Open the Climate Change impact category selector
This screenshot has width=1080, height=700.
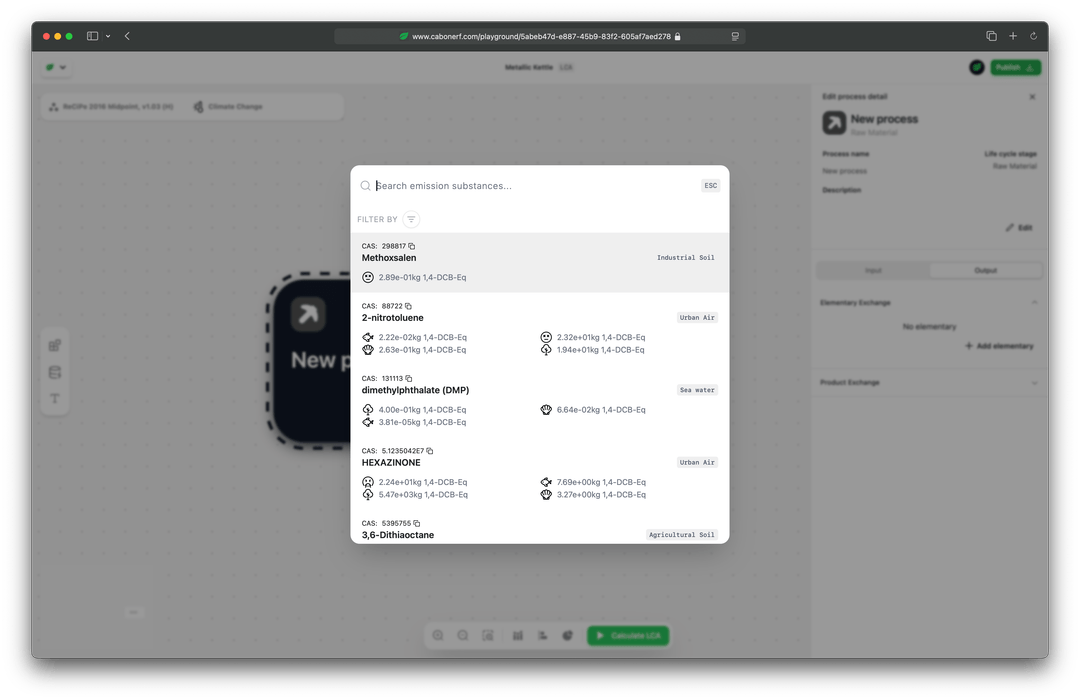click(x=229, y=107)
